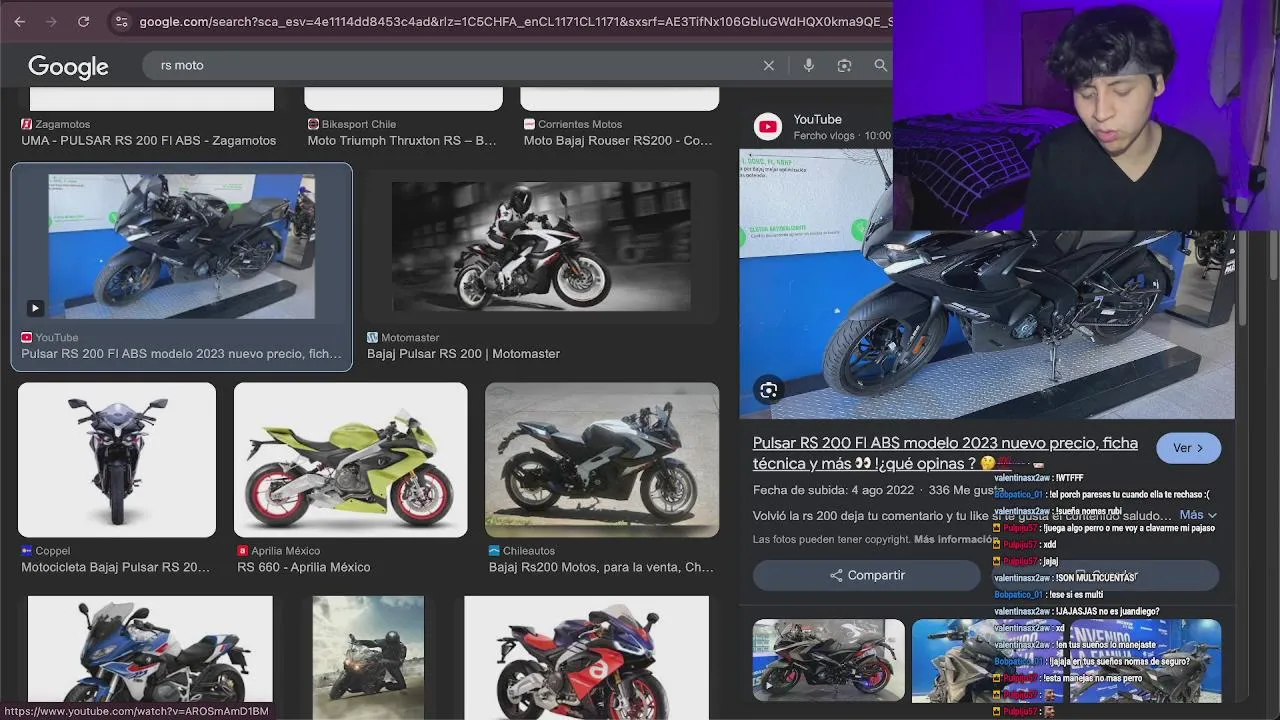Image resolution: width=1280 pixels, height=720 pixels.
Task: Click the Google logo
Action: (x=68, y=66)
